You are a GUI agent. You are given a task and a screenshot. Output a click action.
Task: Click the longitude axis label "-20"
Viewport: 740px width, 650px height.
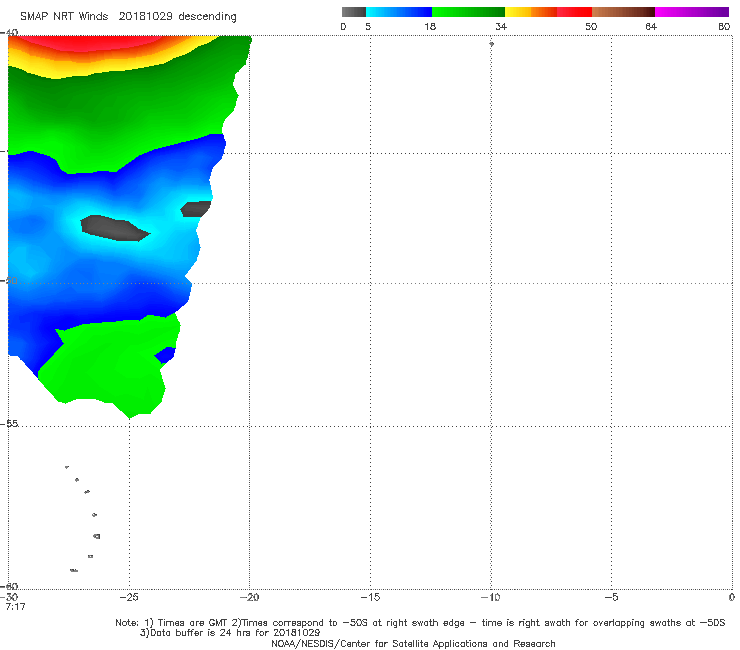[x=249, y=597]
